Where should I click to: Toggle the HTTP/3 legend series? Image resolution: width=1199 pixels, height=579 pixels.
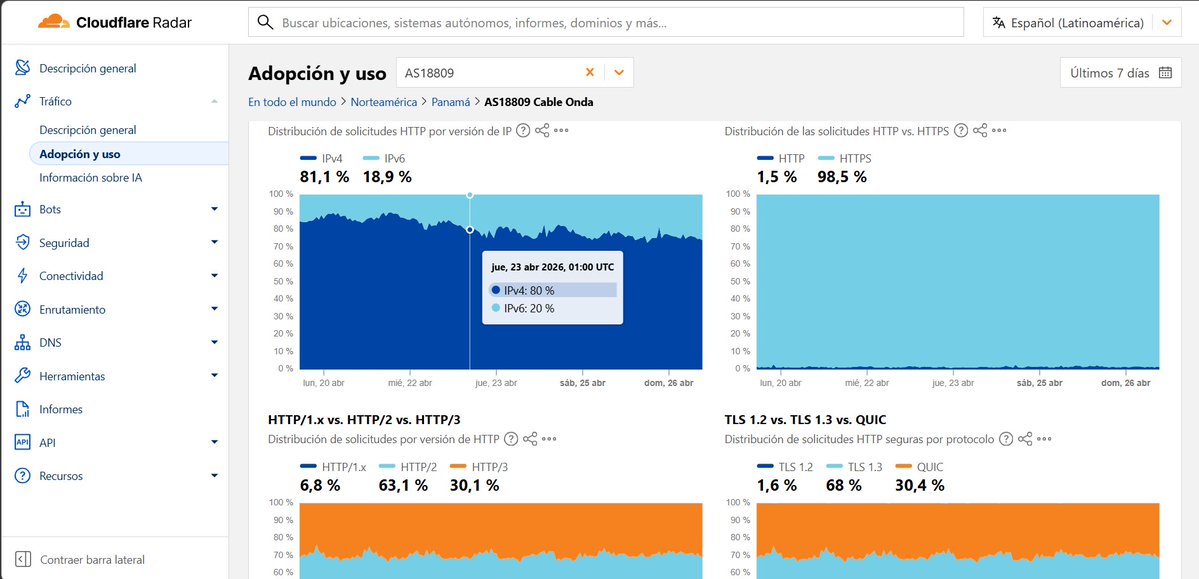click(479, 467)
